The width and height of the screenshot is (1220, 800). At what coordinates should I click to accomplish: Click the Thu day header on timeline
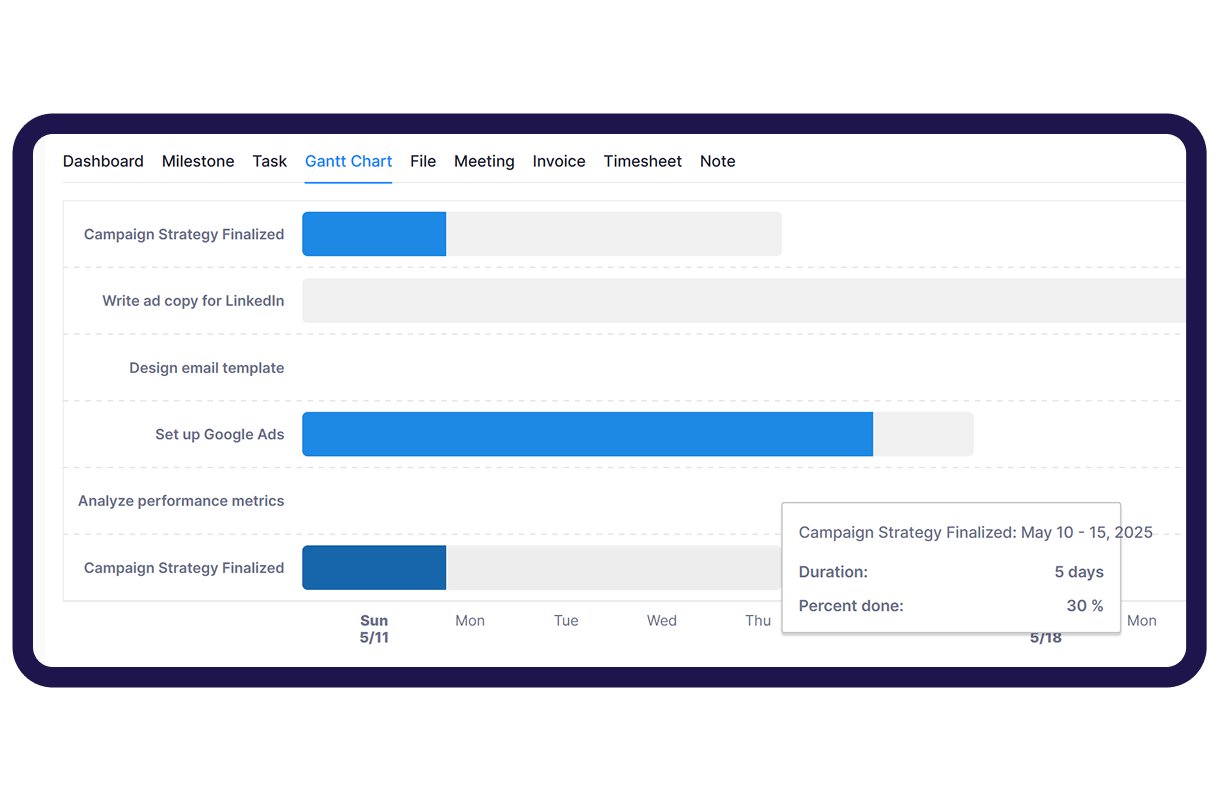click(x=758, y=621)
